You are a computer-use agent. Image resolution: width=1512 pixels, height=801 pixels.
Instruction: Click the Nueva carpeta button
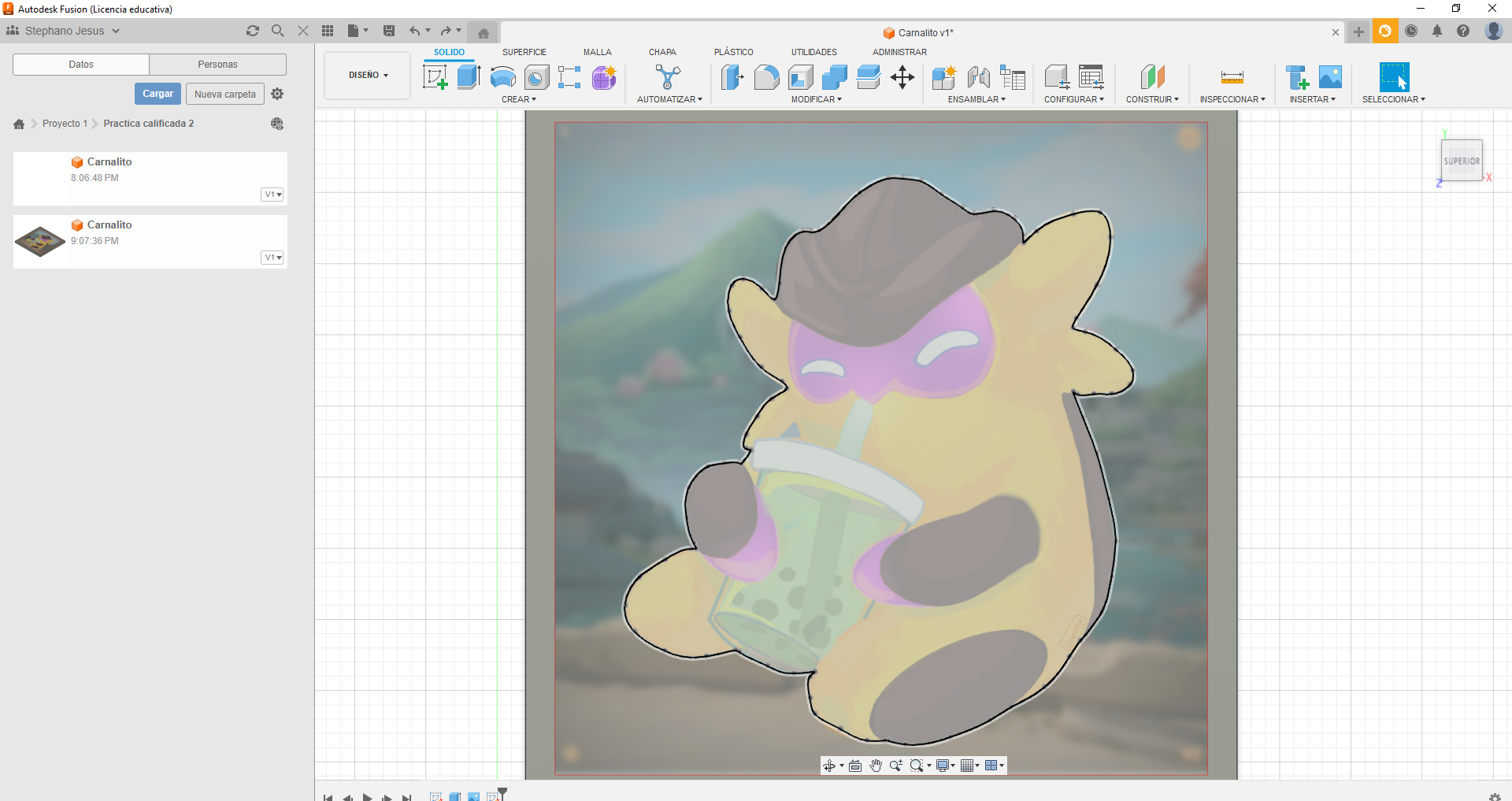225,94
